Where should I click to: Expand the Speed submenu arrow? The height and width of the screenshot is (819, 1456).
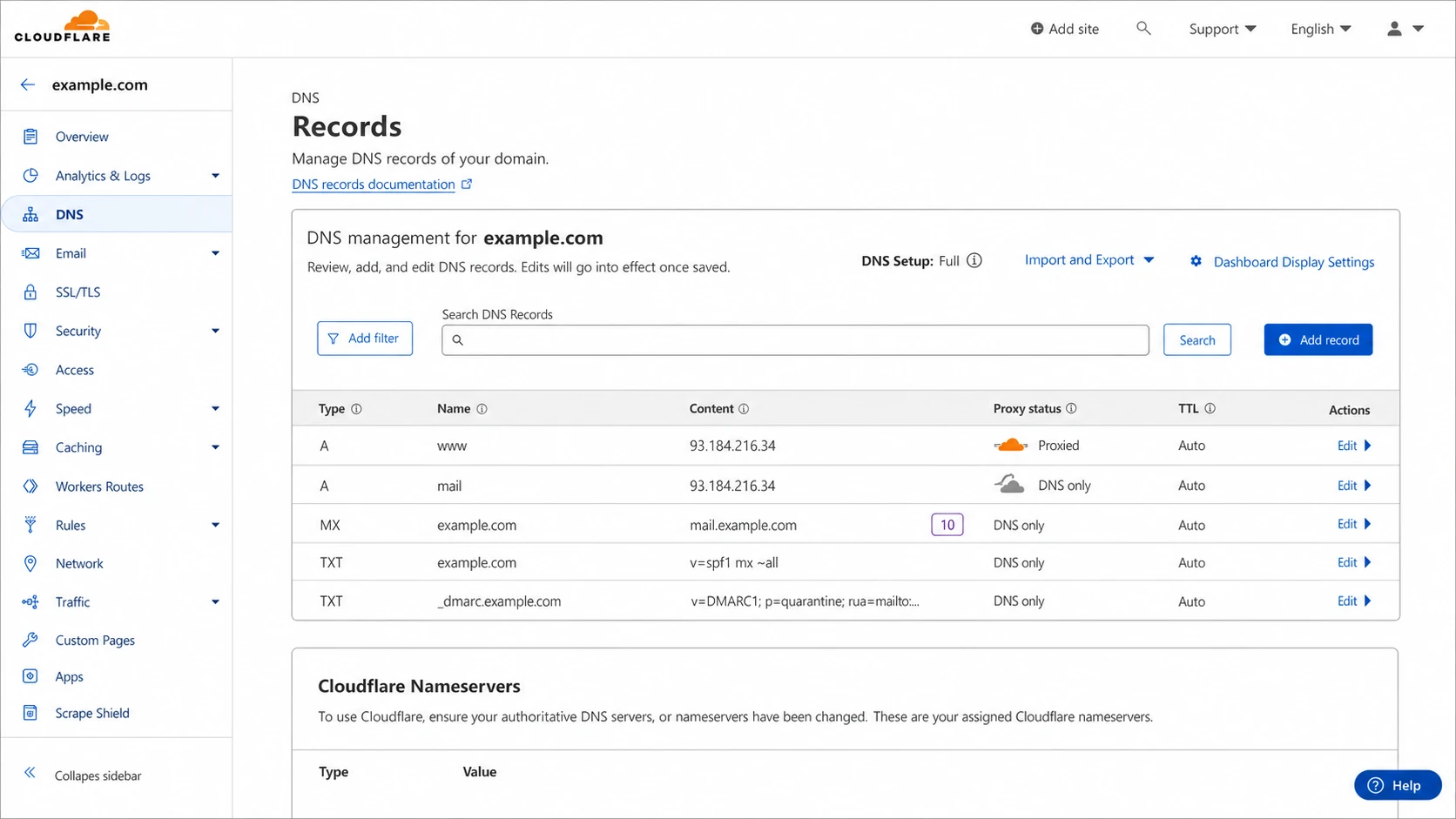(x=215, y=408)
